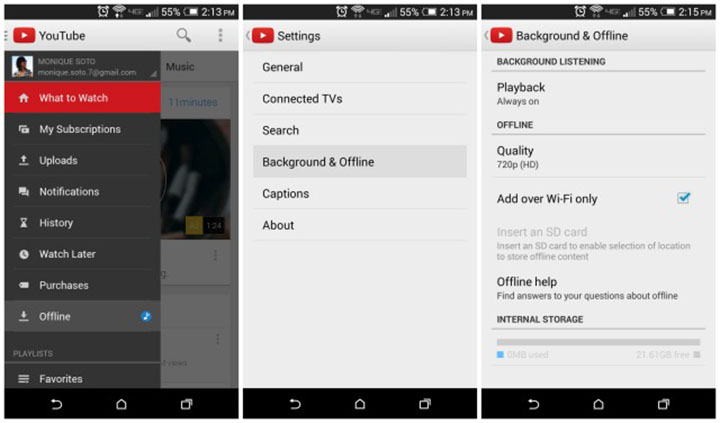720x423 pixels.
Task: Tap the disabled Insert an SD card option
Action: [598, 243]
